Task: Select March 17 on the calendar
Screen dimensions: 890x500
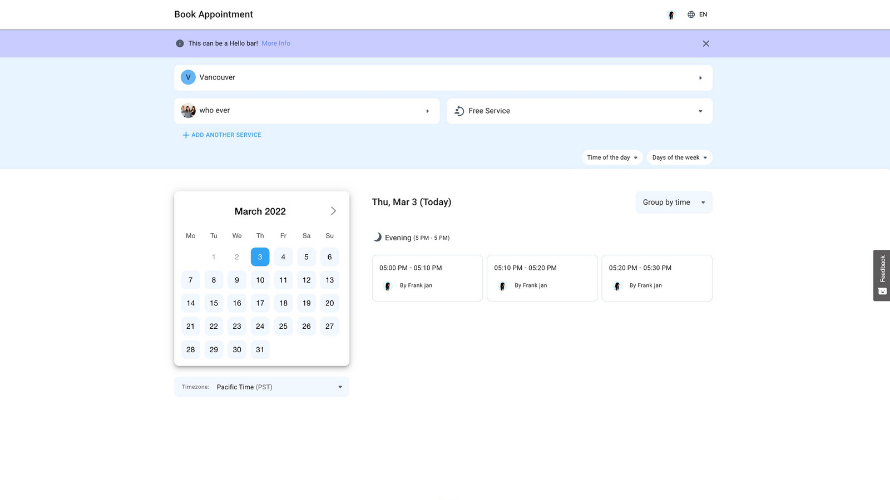Action: (x=260, y=303)
